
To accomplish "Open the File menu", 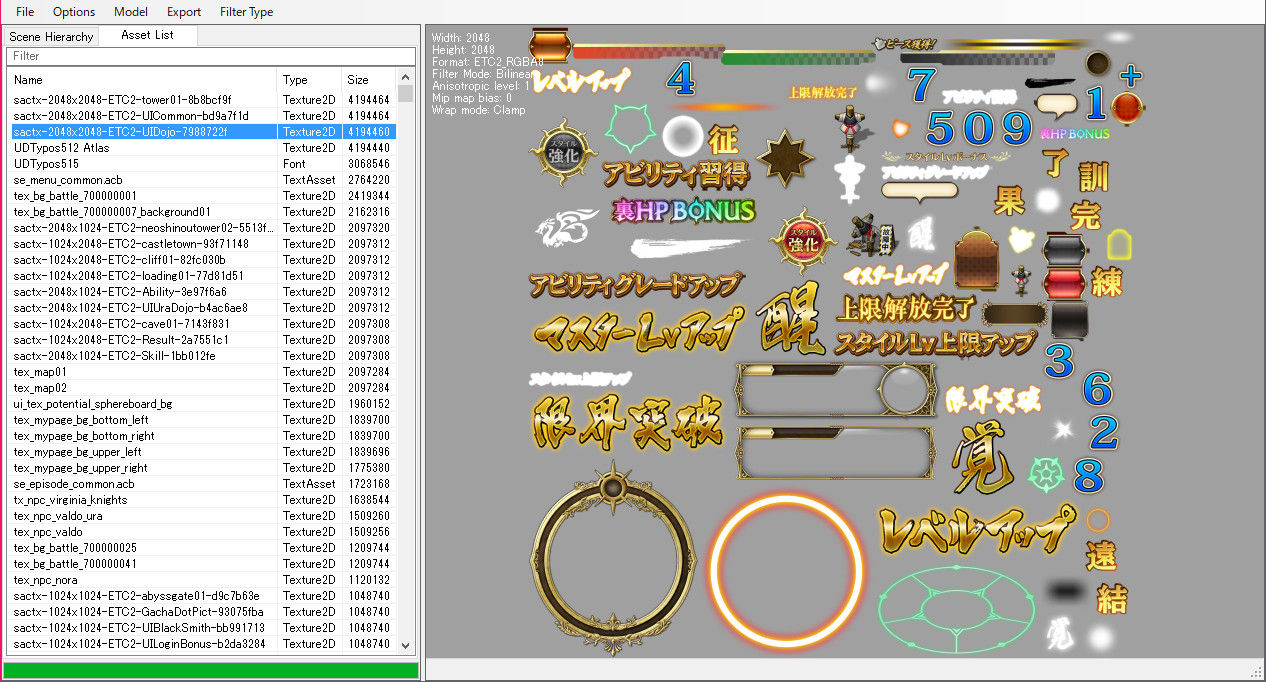I will [25, 12].
